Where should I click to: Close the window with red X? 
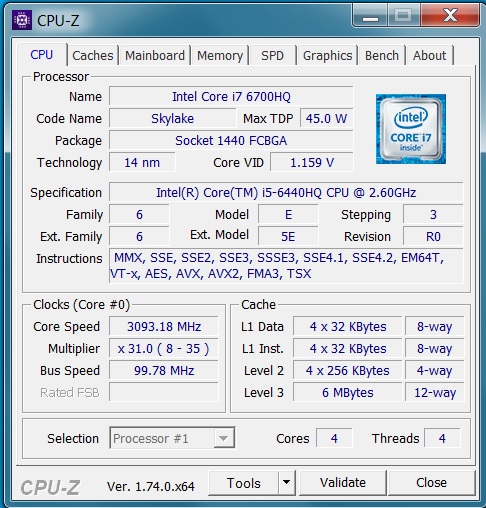pos(450,15)
